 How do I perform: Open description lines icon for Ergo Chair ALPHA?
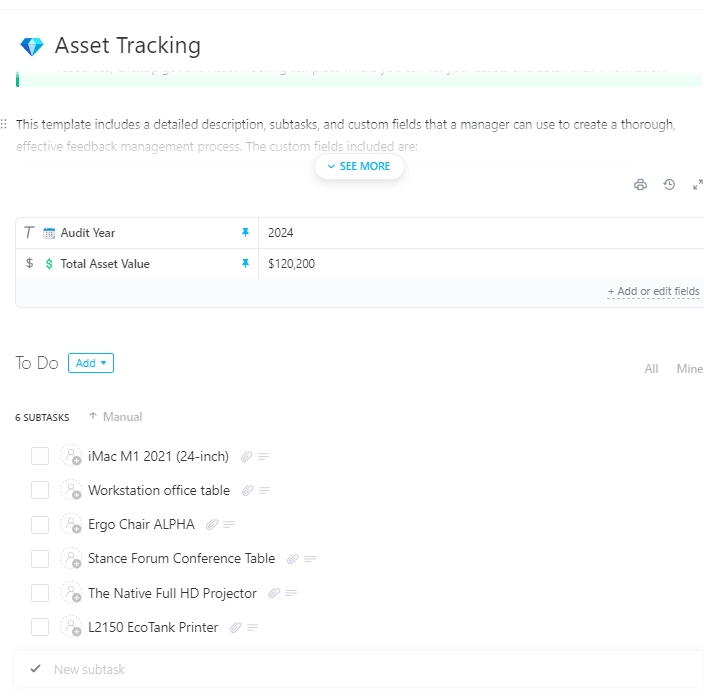[229, 524]
